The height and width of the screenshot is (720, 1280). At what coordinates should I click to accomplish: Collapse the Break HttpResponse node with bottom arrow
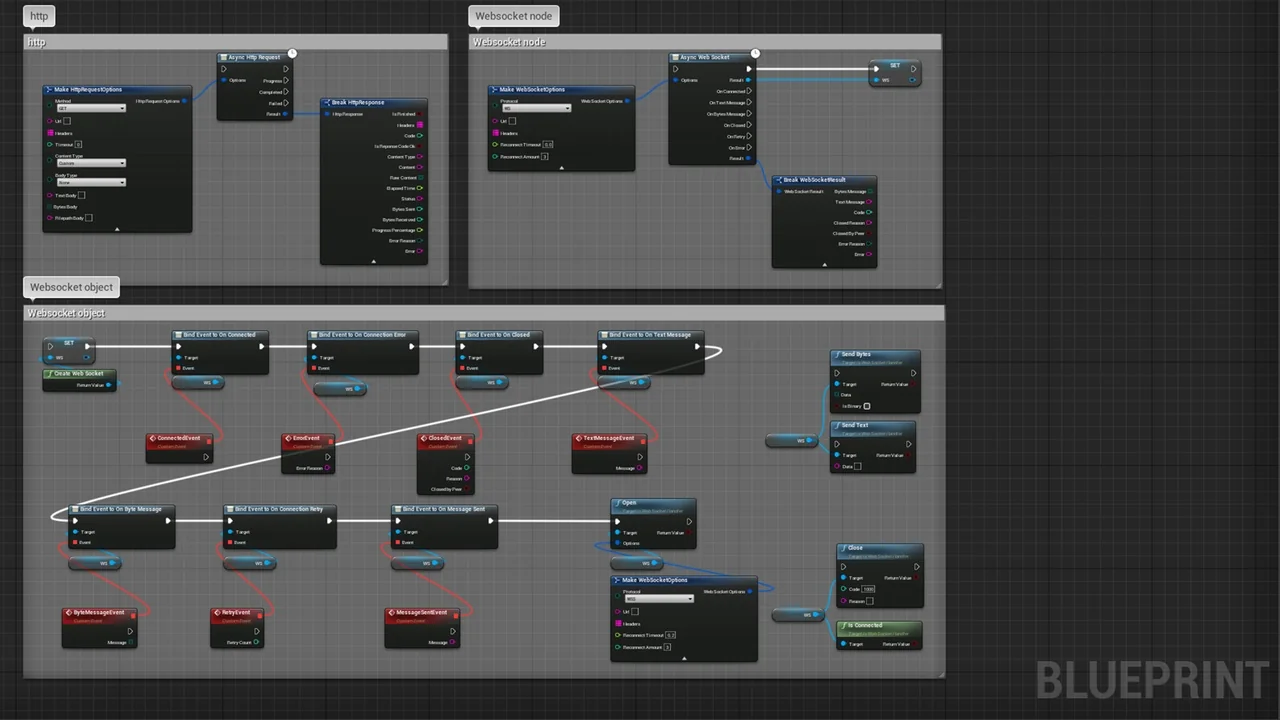click(373, 261)
